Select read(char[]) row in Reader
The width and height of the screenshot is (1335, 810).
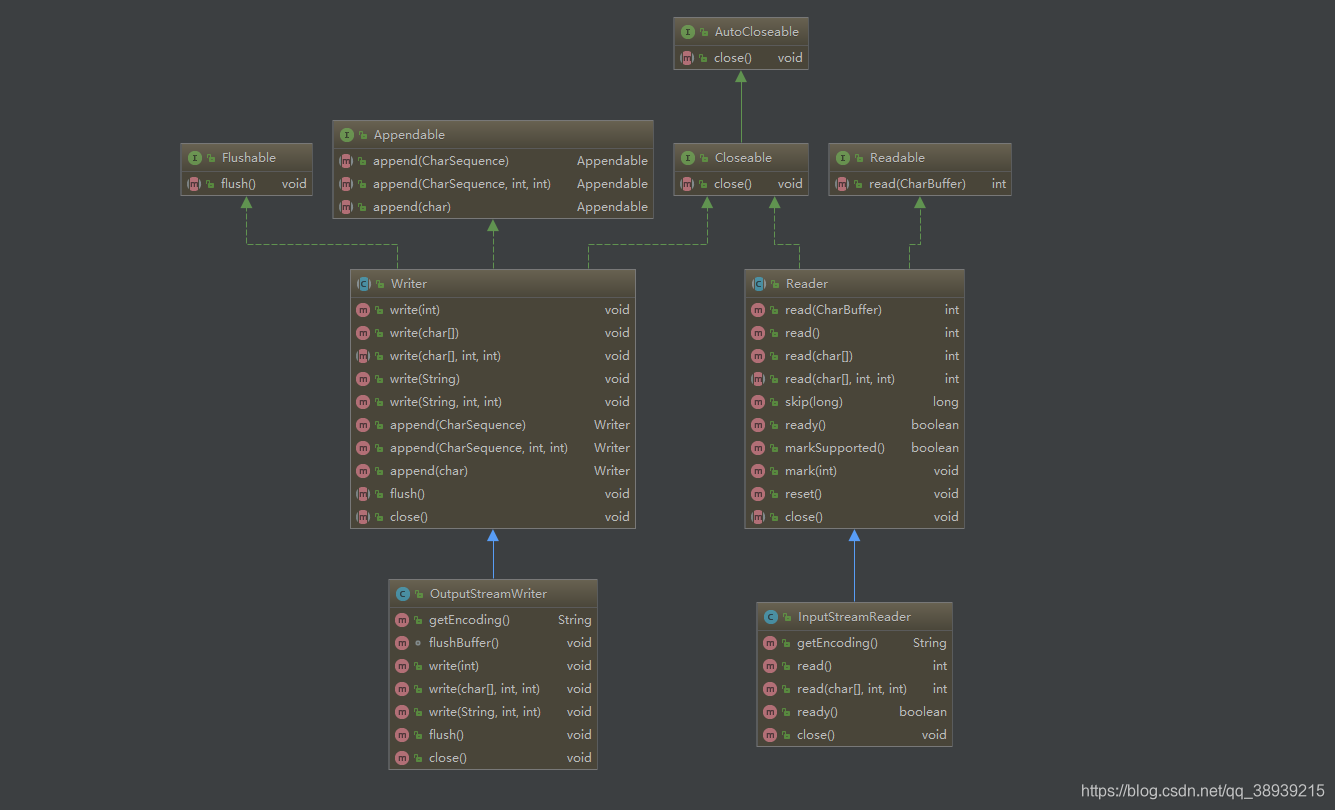[x=854, y=356]
